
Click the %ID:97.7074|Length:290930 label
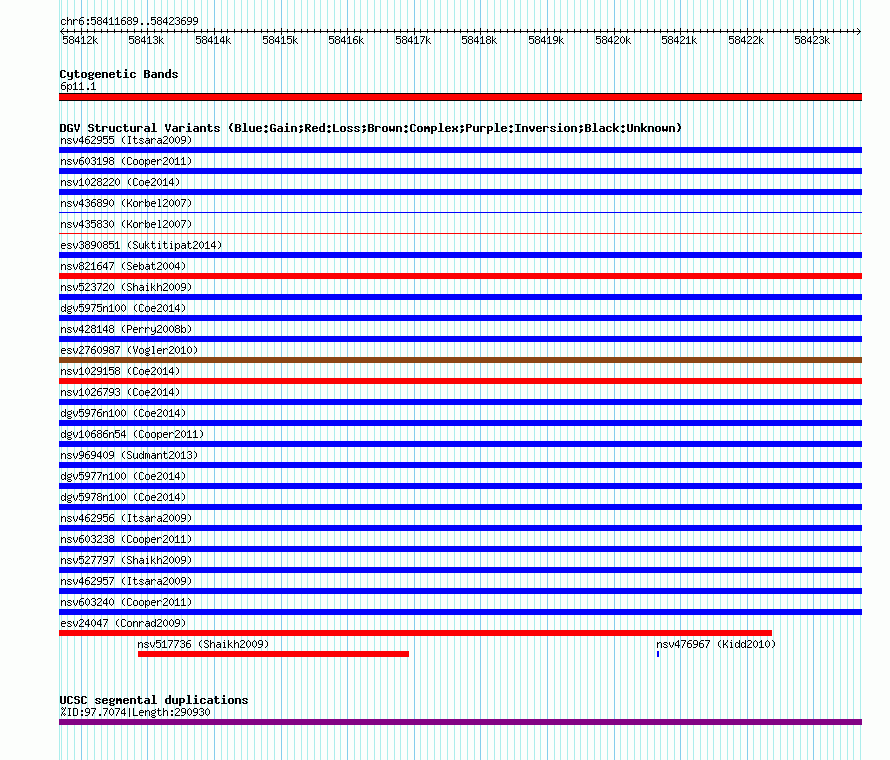pos(135,712)
